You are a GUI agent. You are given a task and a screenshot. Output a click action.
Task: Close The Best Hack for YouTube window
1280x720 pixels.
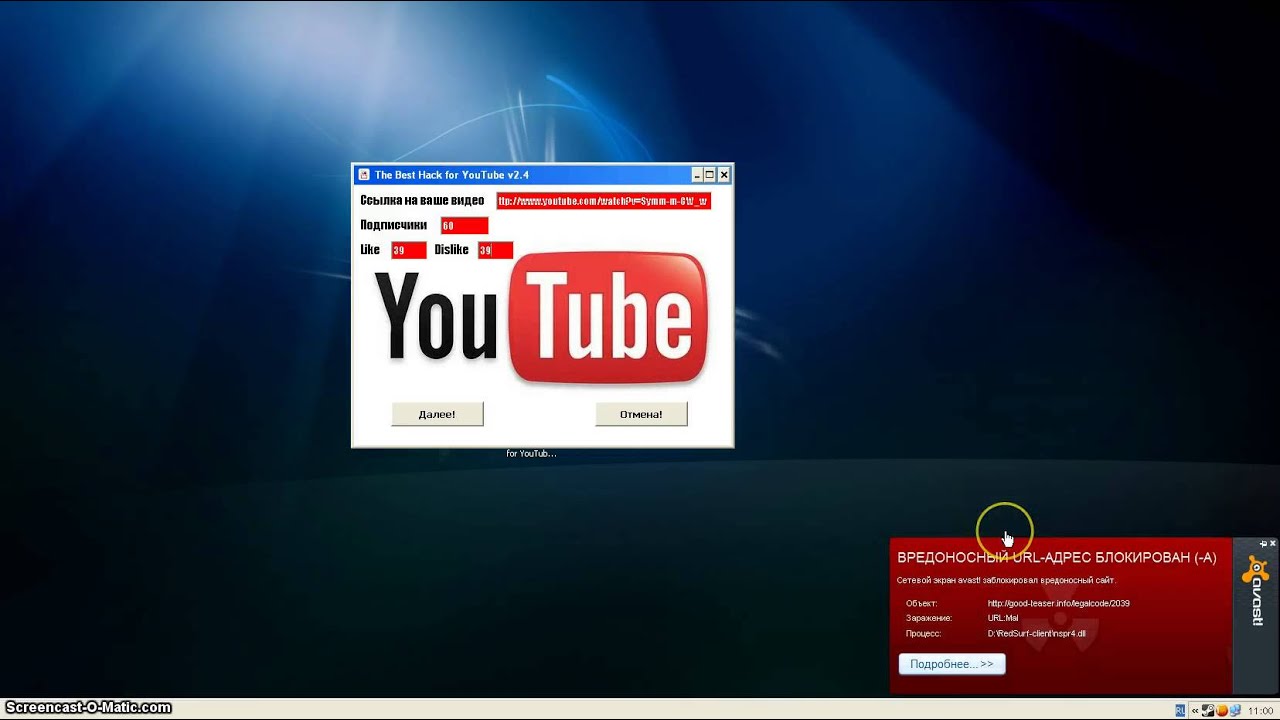click(x=724, y=175)
